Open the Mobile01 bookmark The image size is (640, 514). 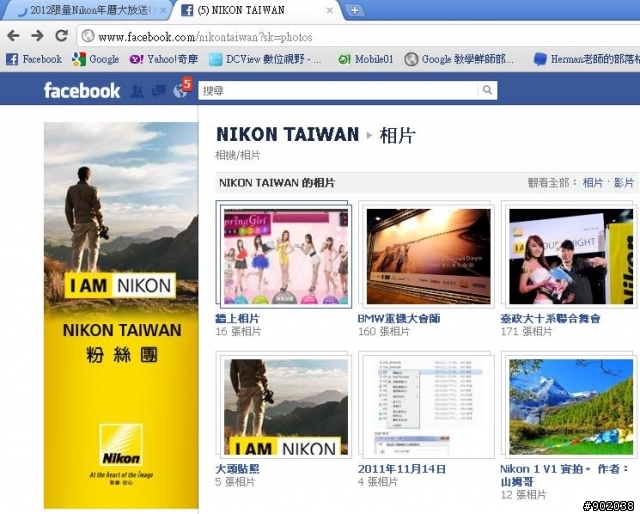[366, 59]
